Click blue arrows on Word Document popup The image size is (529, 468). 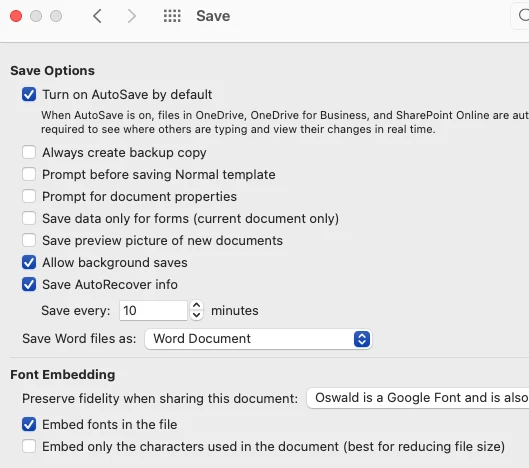pos(362,339)
